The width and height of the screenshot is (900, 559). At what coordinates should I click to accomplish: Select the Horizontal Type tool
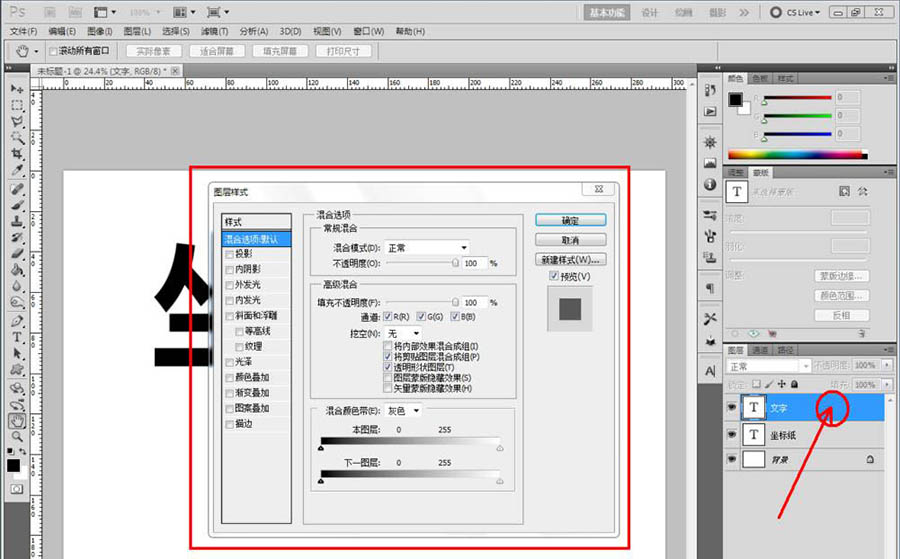point(17,337)
